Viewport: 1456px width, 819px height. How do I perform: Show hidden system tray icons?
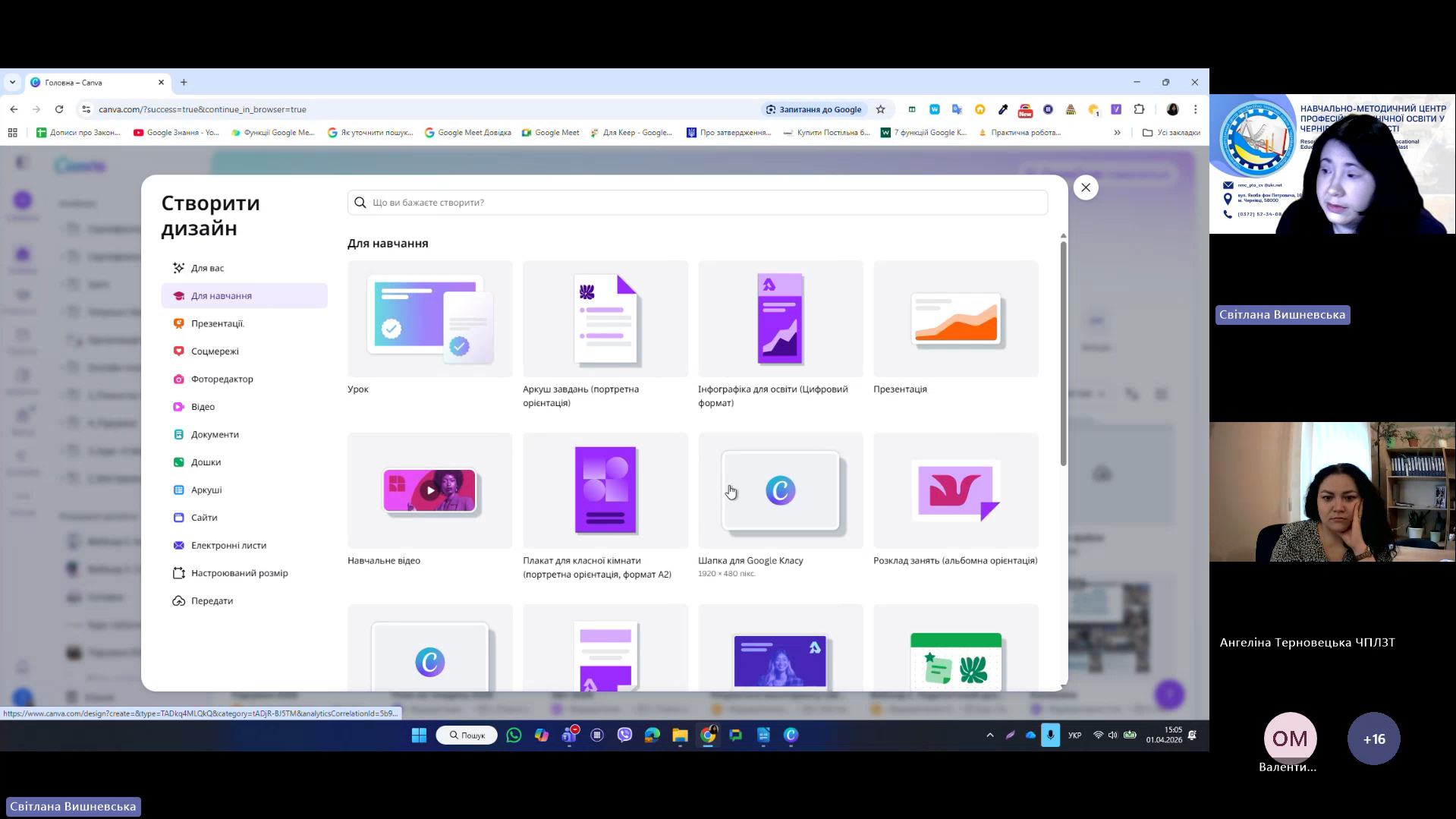point(989,735)
